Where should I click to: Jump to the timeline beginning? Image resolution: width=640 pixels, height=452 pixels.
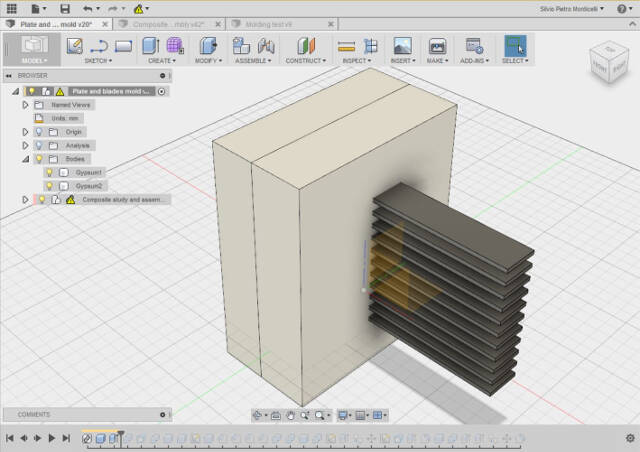(x=10, y=438)
